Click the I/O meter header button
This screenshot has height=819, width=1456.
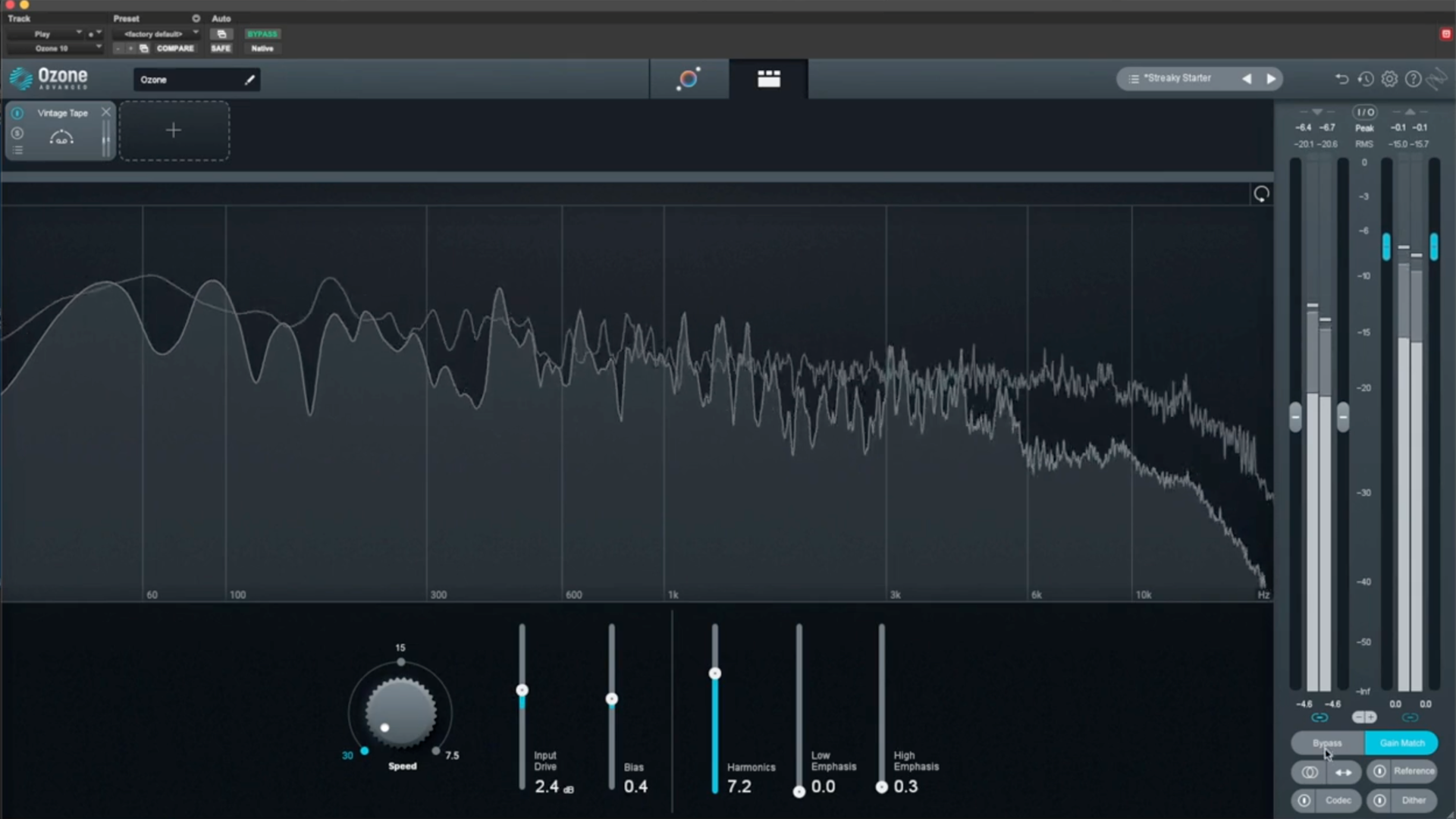click(x=1365, y=112)
